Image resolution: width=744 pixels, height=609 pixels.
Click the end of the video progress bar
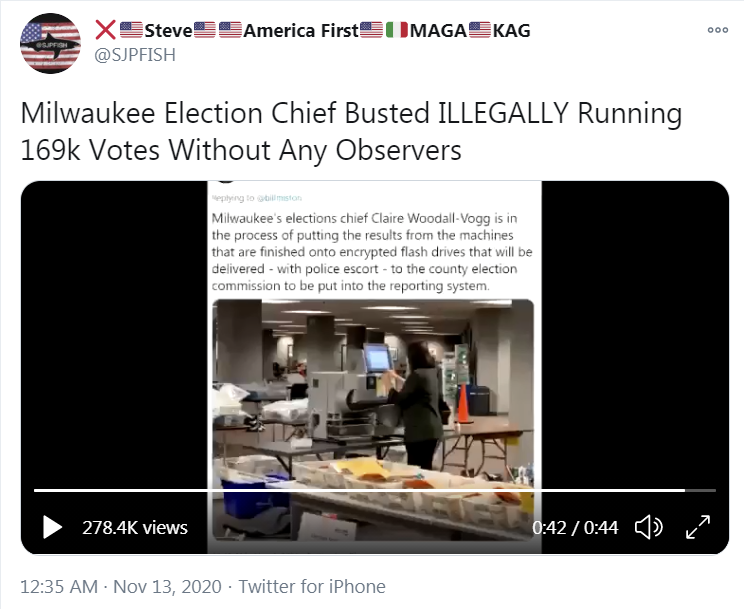pyautogui.click(x=712, y=490)
